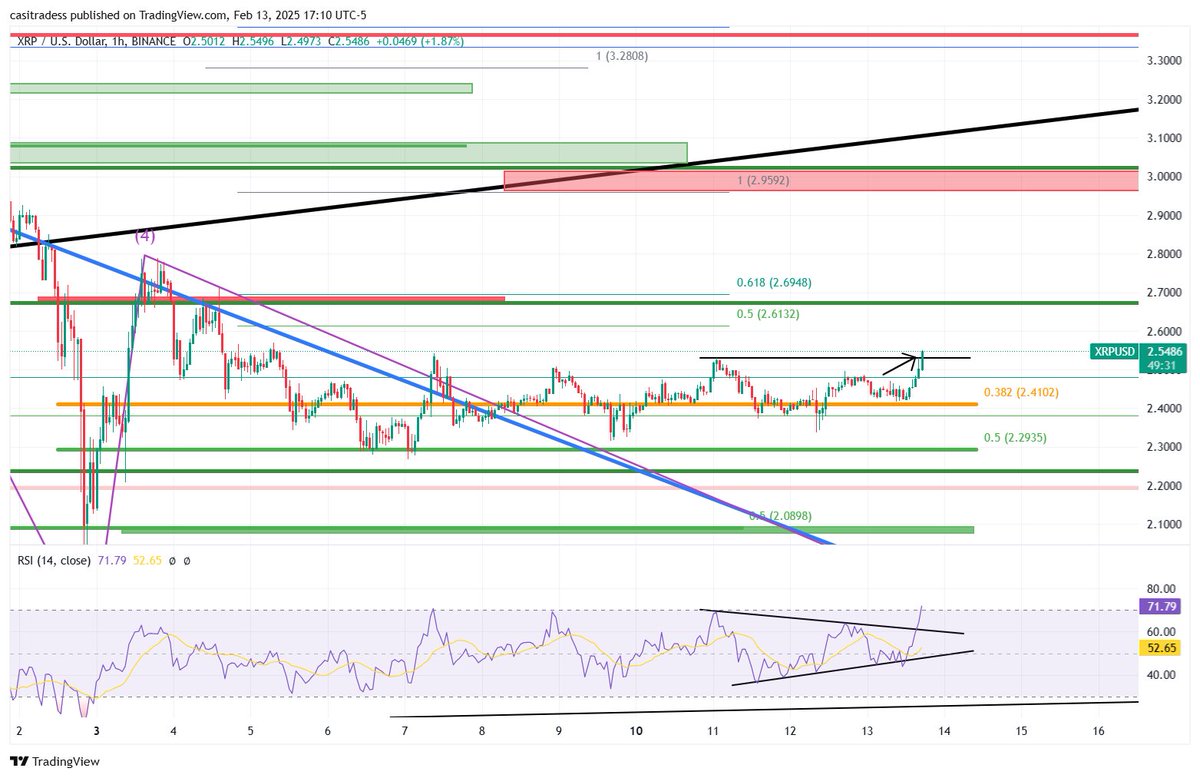Image resolution: width=1200 pixels, height=778 pixels.
Task: Click the TradingView logo at bottom
Action: [x=53, y=761]
